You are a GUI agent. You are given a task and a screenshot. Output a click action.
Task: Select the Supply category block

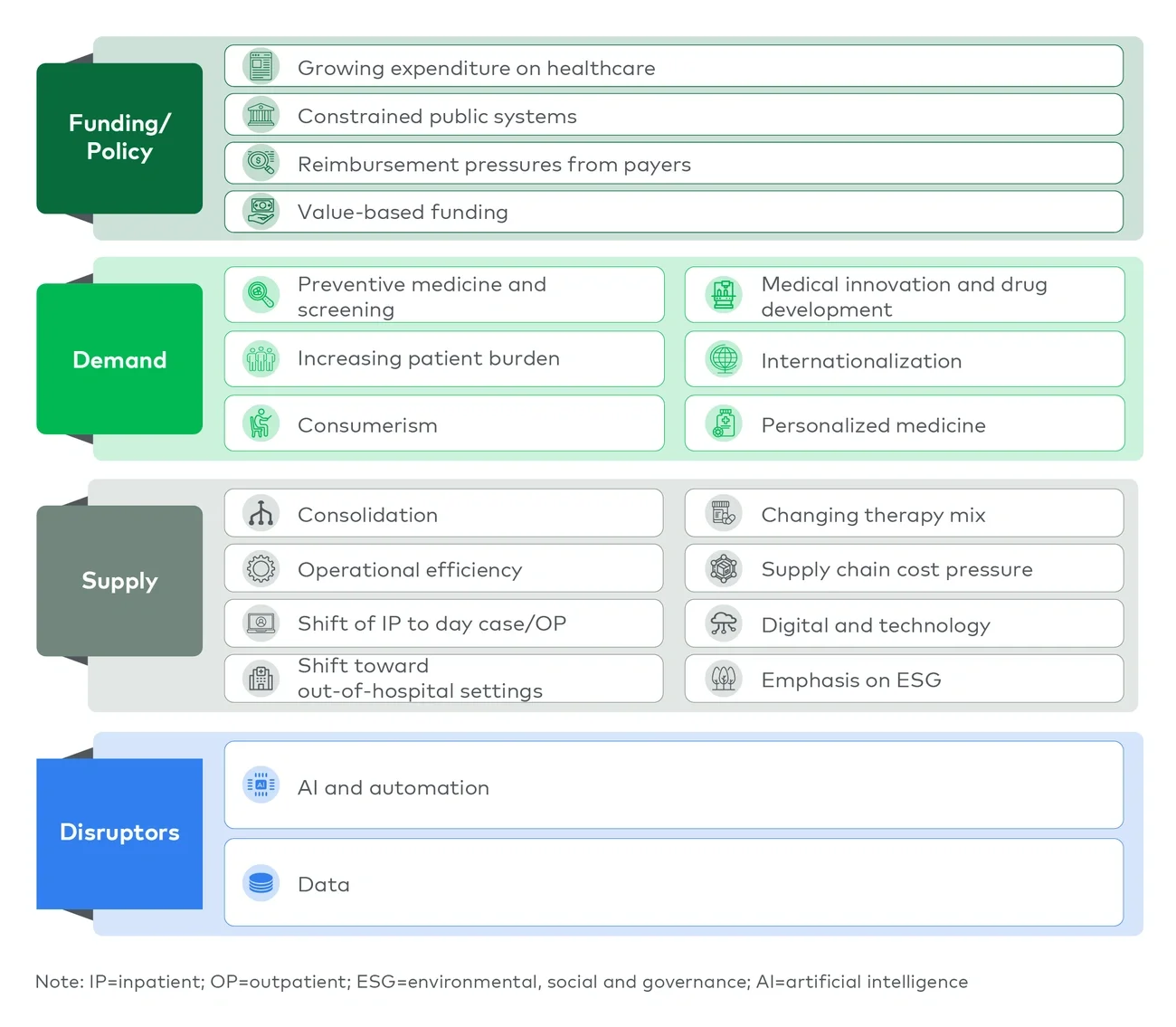click(119, 581)
